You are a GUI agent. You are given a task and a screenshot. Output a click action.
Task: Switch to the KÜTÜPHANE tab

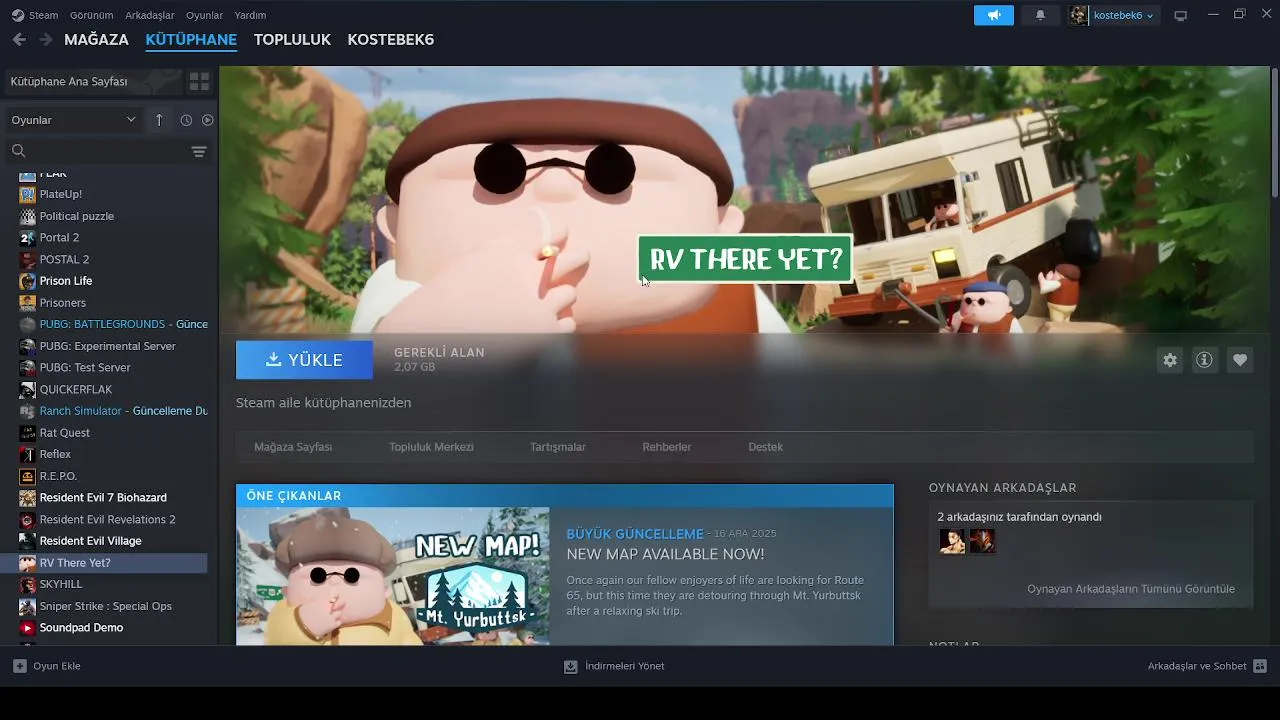[191, 40]
